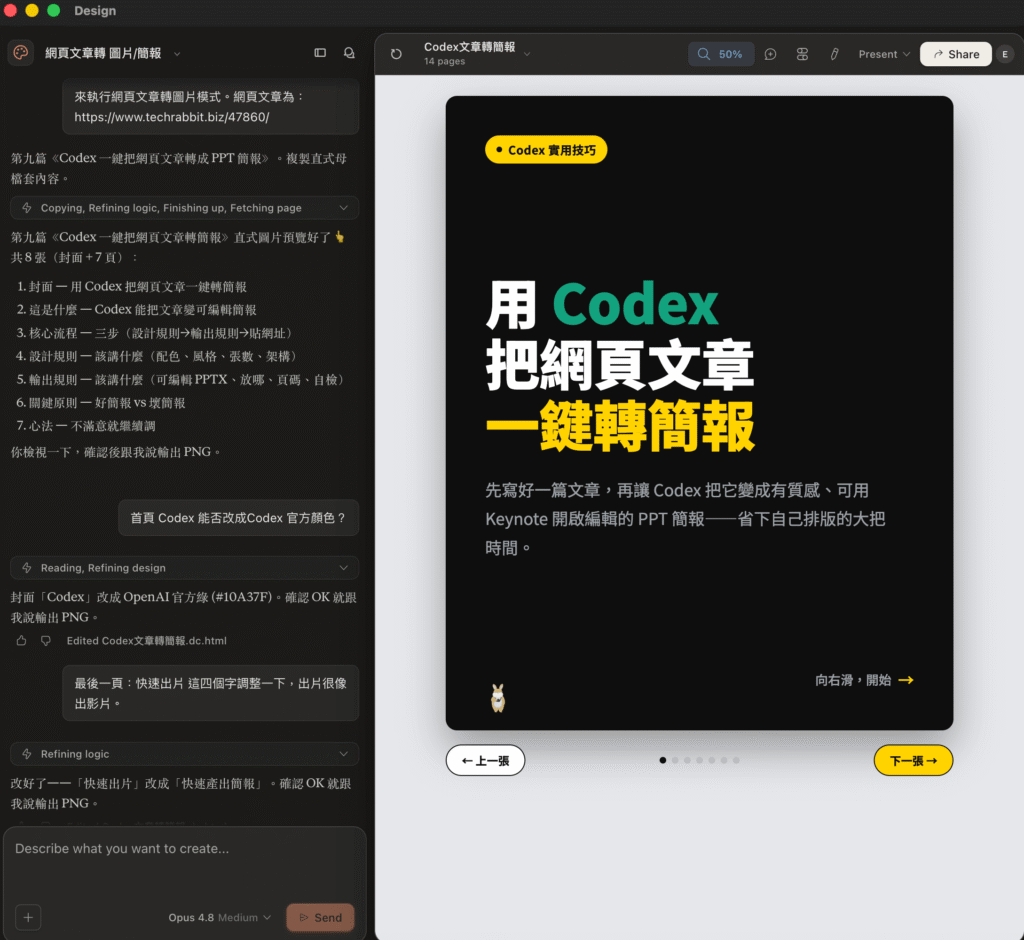Click the lightning icon beside Refining logic
The image size is (1024, 940).
tap(27, 754)
